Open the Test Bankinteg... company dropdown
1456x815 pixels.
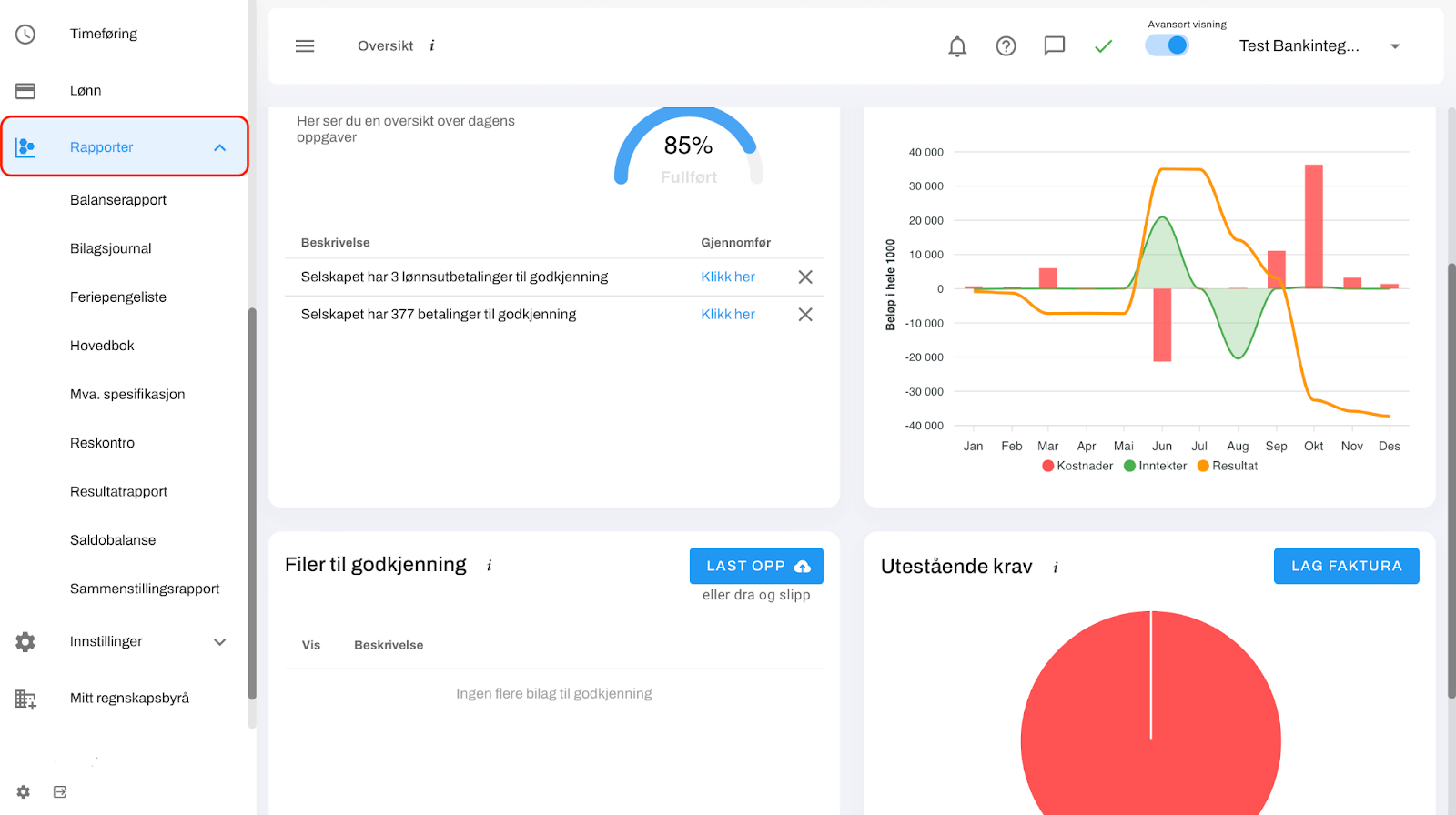tap(1319, 46)
